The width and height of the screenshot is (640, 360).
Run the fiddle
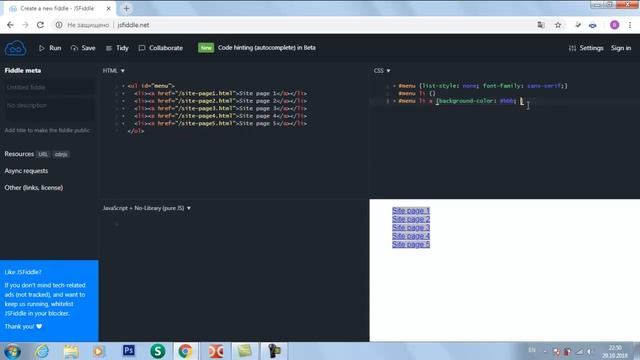click(50, 48)
